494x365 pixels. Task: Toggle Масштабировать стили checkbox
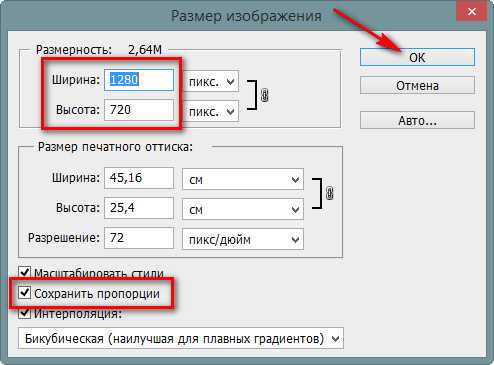click(x=25, y=272)
